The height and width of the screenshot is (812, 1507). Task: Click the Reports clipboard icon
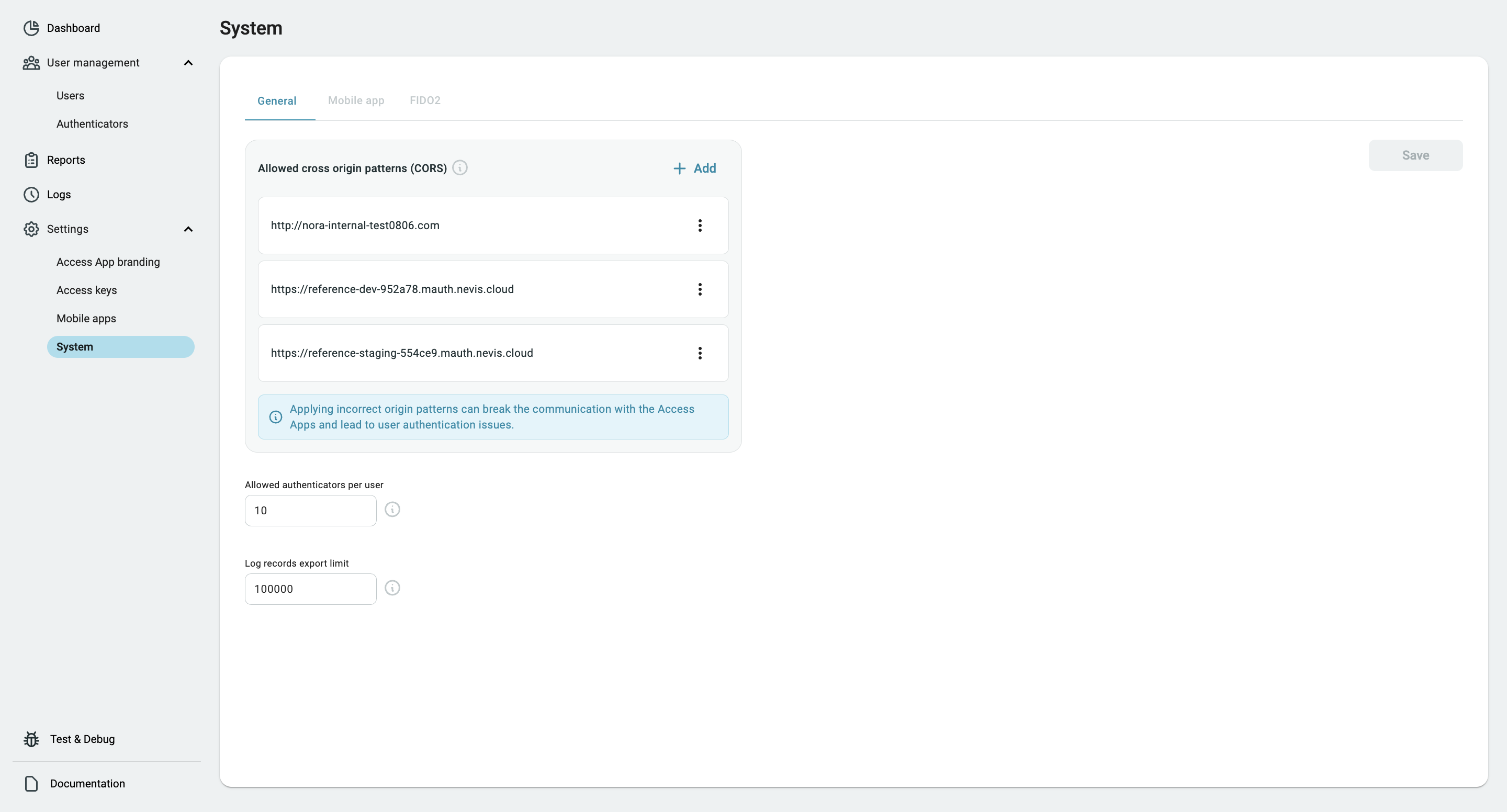click(31, 160)
